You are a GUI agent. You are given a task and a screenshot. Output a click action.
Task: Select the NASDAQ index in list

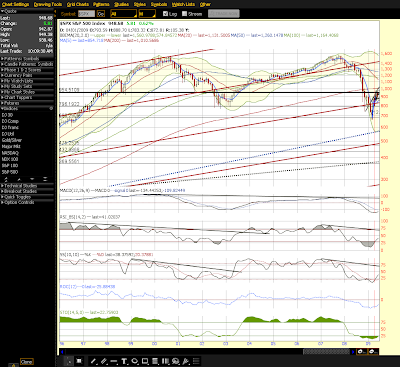[x=10, y=153]
